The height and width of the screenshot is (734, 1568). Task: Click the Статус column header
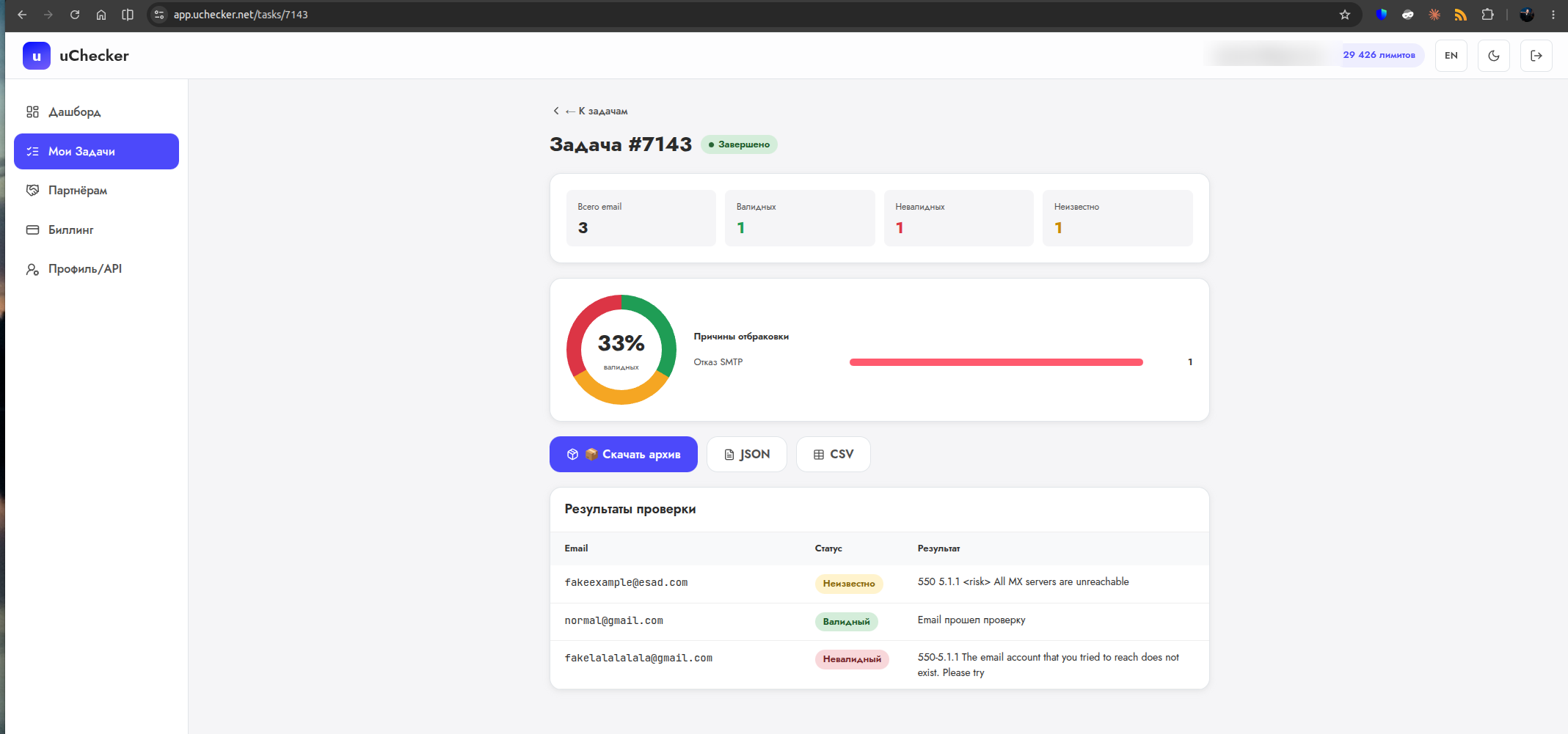tap(828, 548)
